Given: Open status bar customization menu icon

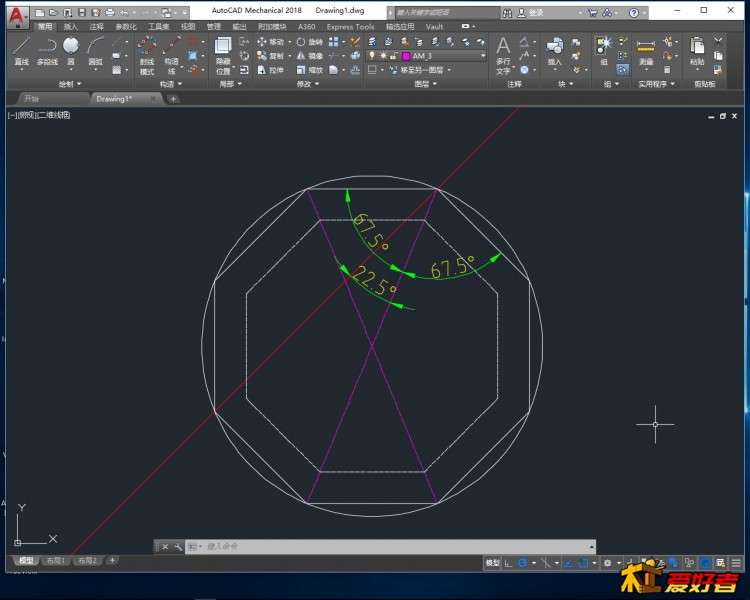Looking at the screenshot, I should (736, 563).
